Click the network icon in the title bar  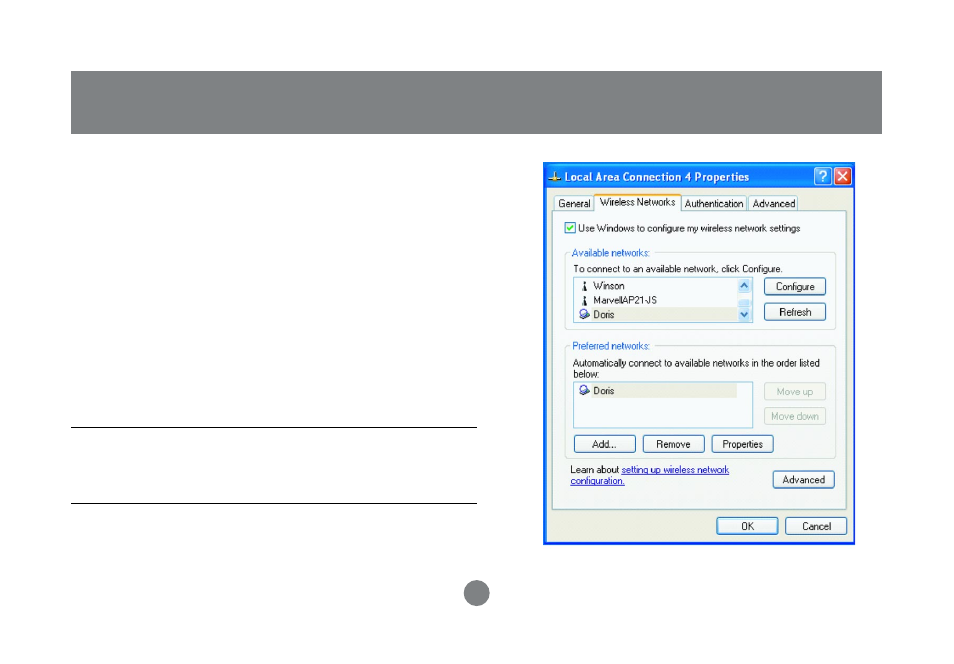[x=554, y=177]
